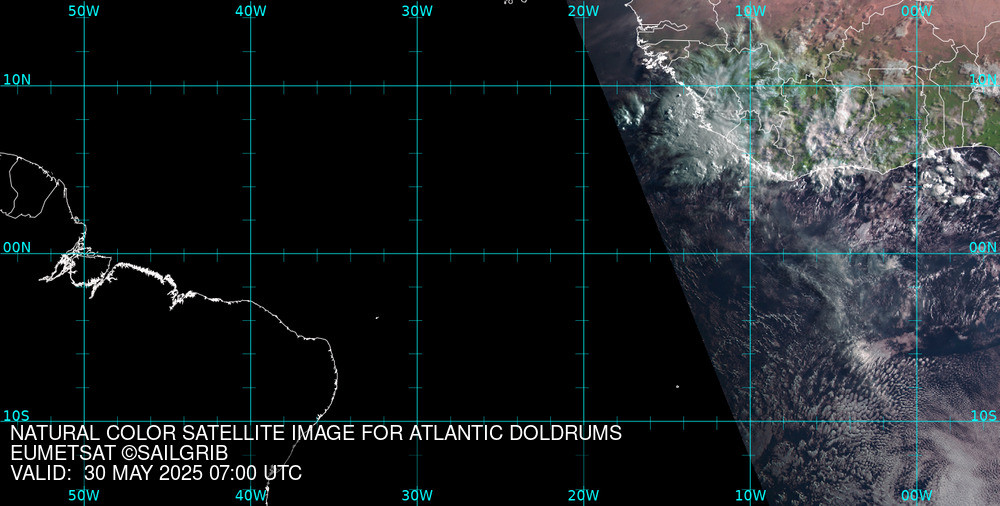Pick the 00N latitude label on right side

coord(983,248)
